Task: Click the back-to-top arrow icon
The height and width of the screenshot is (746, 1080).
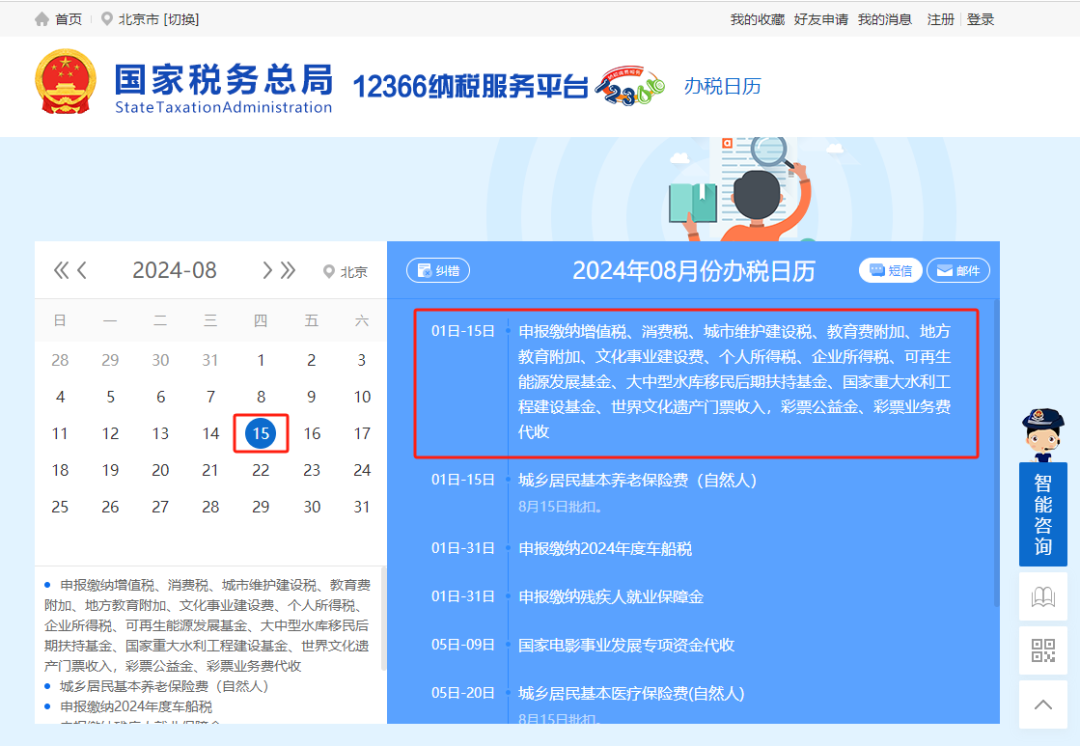Action: pyautogui.click(x=1043, y=705)
